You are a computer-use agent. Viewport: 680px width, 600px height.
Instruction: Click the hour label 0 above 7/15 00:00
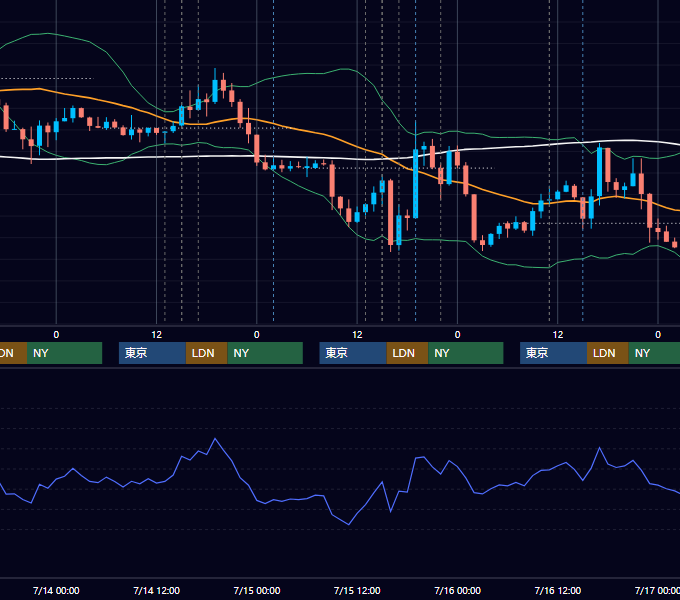(257, 335)
